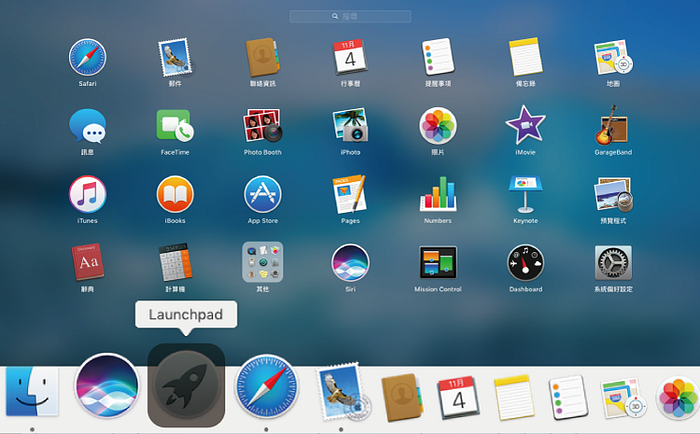The image size is (700, 434).
Task: Launch Keynote
Action: [x=525, y=194]
